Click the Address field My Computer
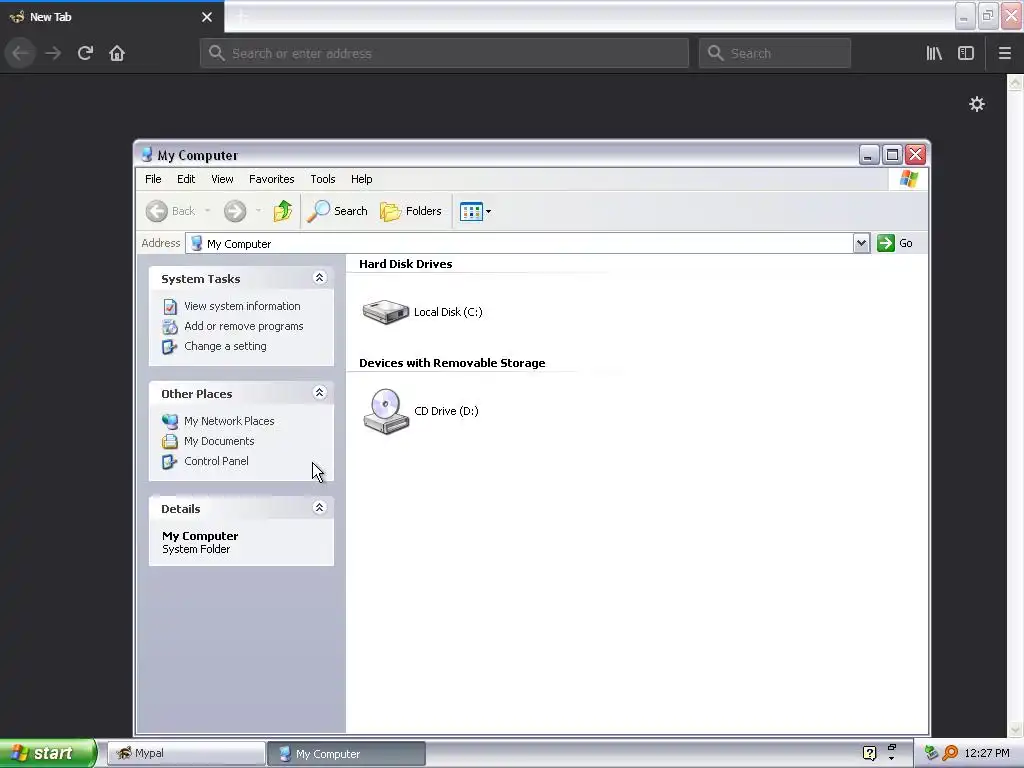1024x768 pixels. [x=519, y=244]
